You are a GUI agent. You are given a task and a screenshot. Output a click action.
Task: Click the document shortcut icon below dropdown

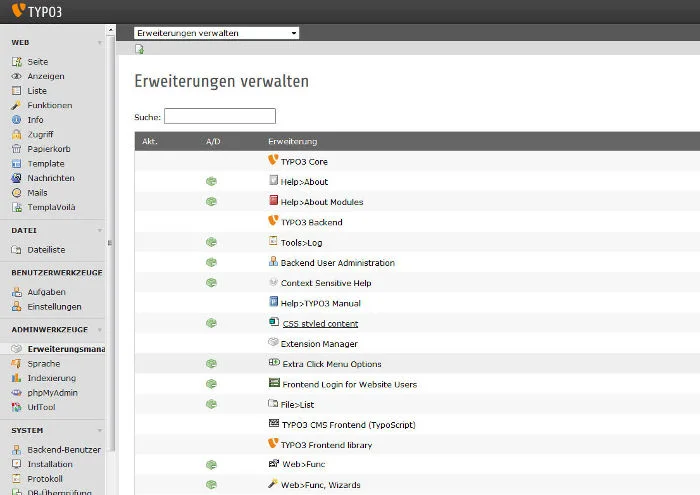(140, 49)
